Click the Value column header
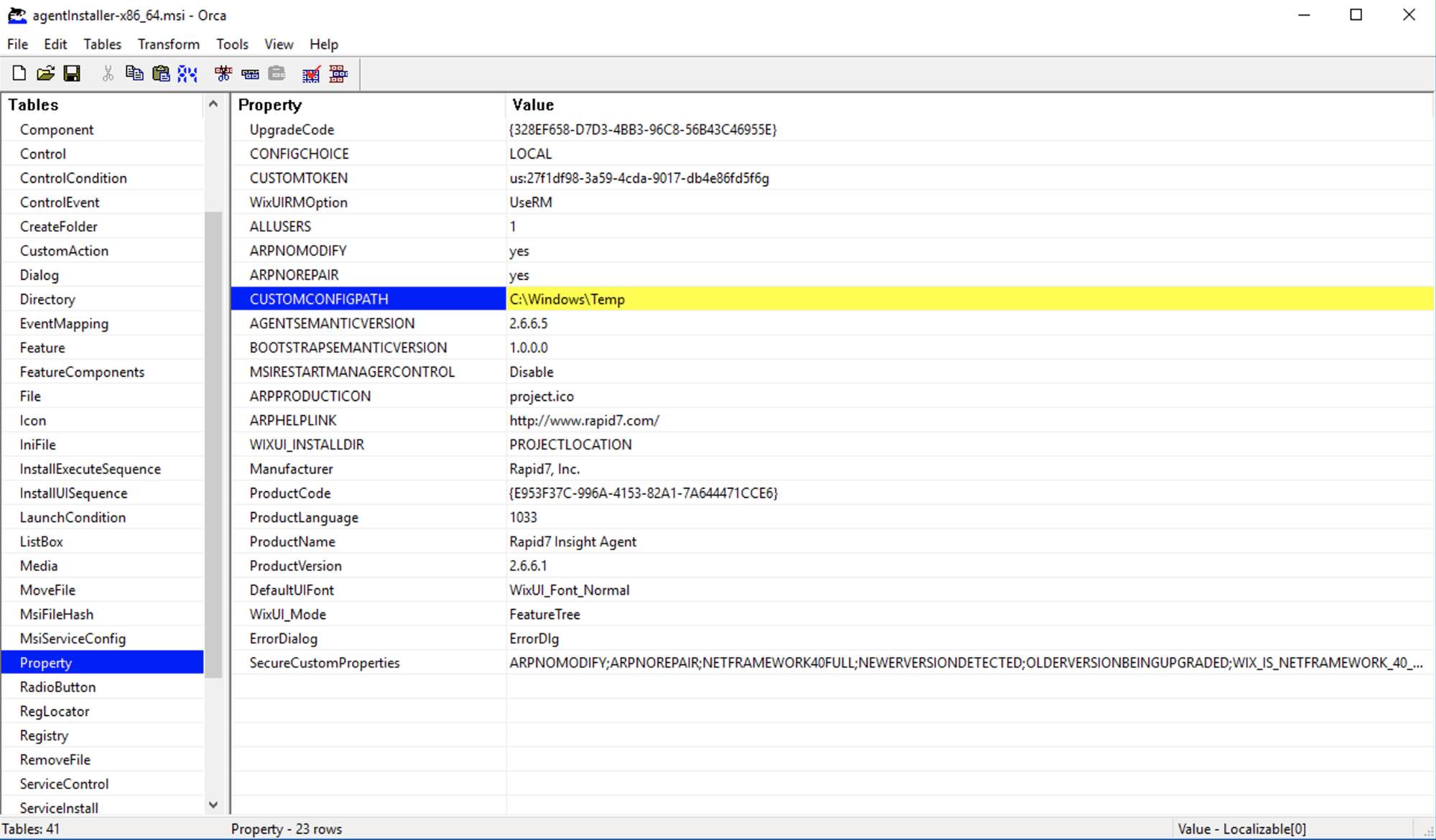This screenshot has height=840, width=1436. click(x=532, y=105)
